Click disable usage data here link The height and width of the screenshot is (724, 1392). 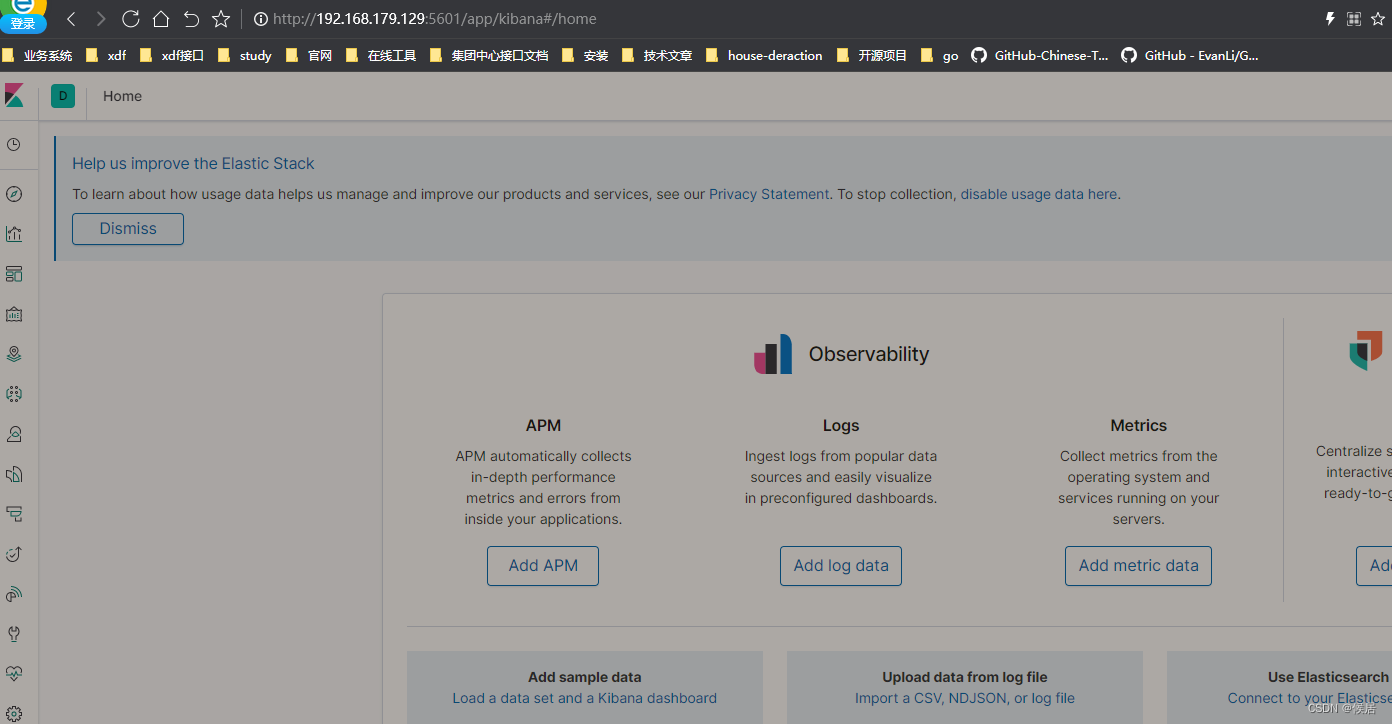[x=1039, y=194]
